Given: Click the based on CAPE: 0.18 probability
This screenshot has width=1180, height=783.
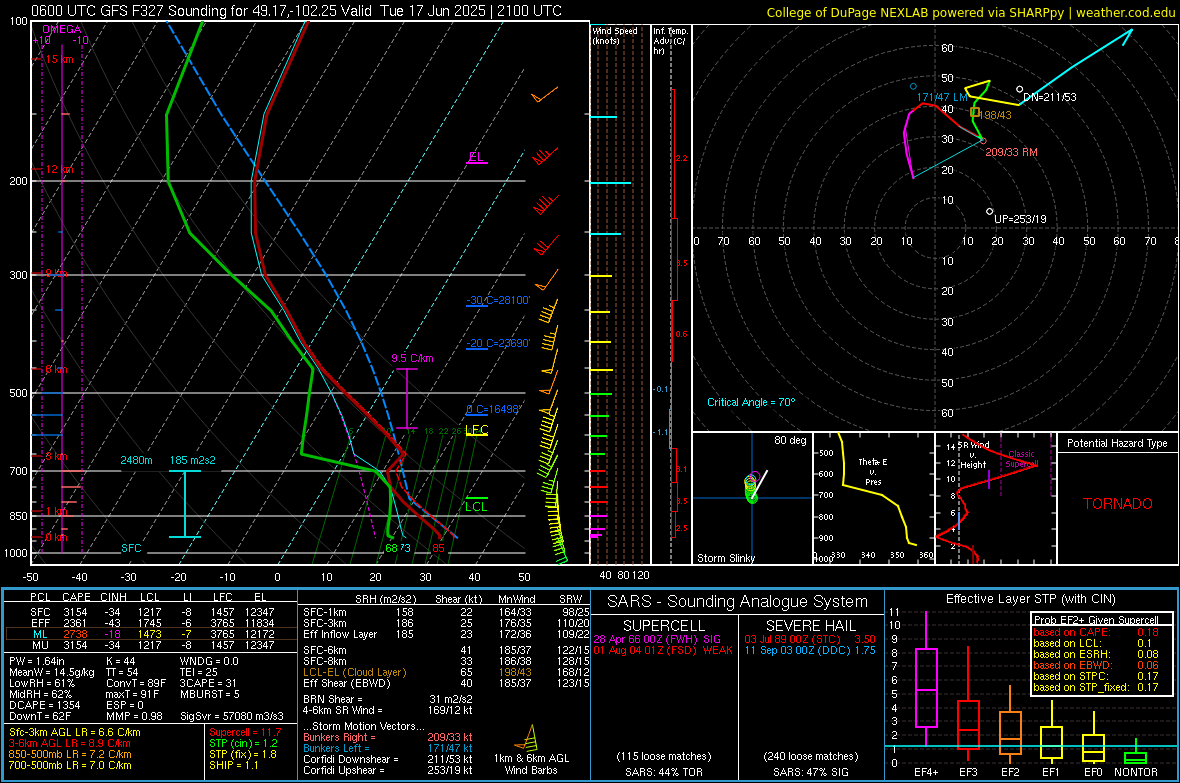Looking at the screenshot, I should pyautogui.click(x=1096, y=632).
